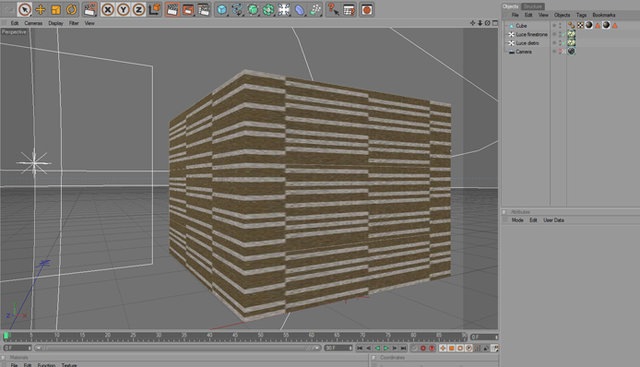The height and width of the screenshot is (367, 640).
Task: Activate the Move tool
Action: tap(40, 9)
